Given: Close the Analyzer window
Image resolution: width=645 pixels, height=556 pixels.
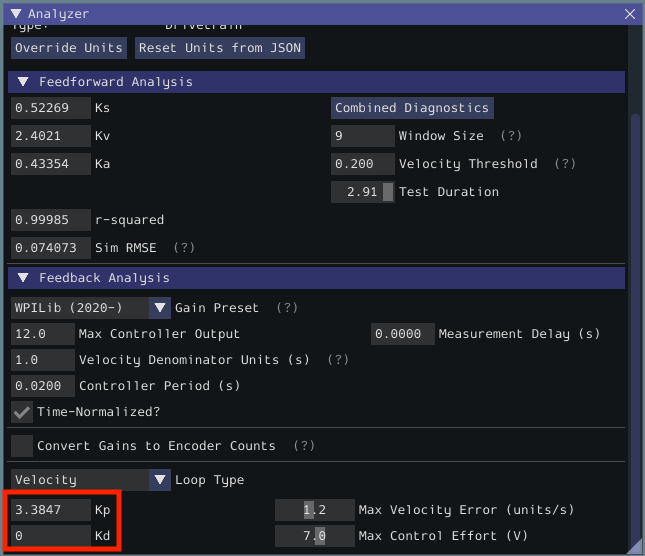Looking at the screenshot, I should click(x=629, y=14).
